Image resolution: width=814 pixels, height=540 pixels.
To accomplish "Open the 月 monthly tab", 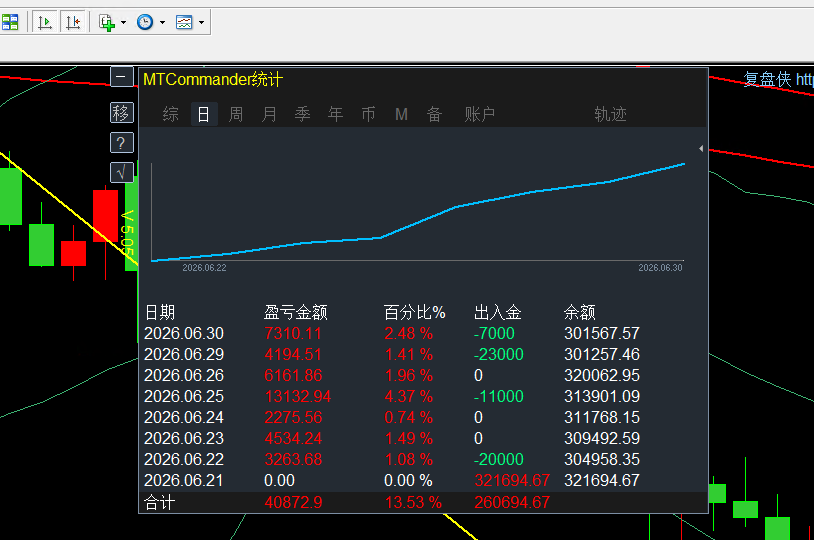I will pyautogui.click(x=269, y=114).
